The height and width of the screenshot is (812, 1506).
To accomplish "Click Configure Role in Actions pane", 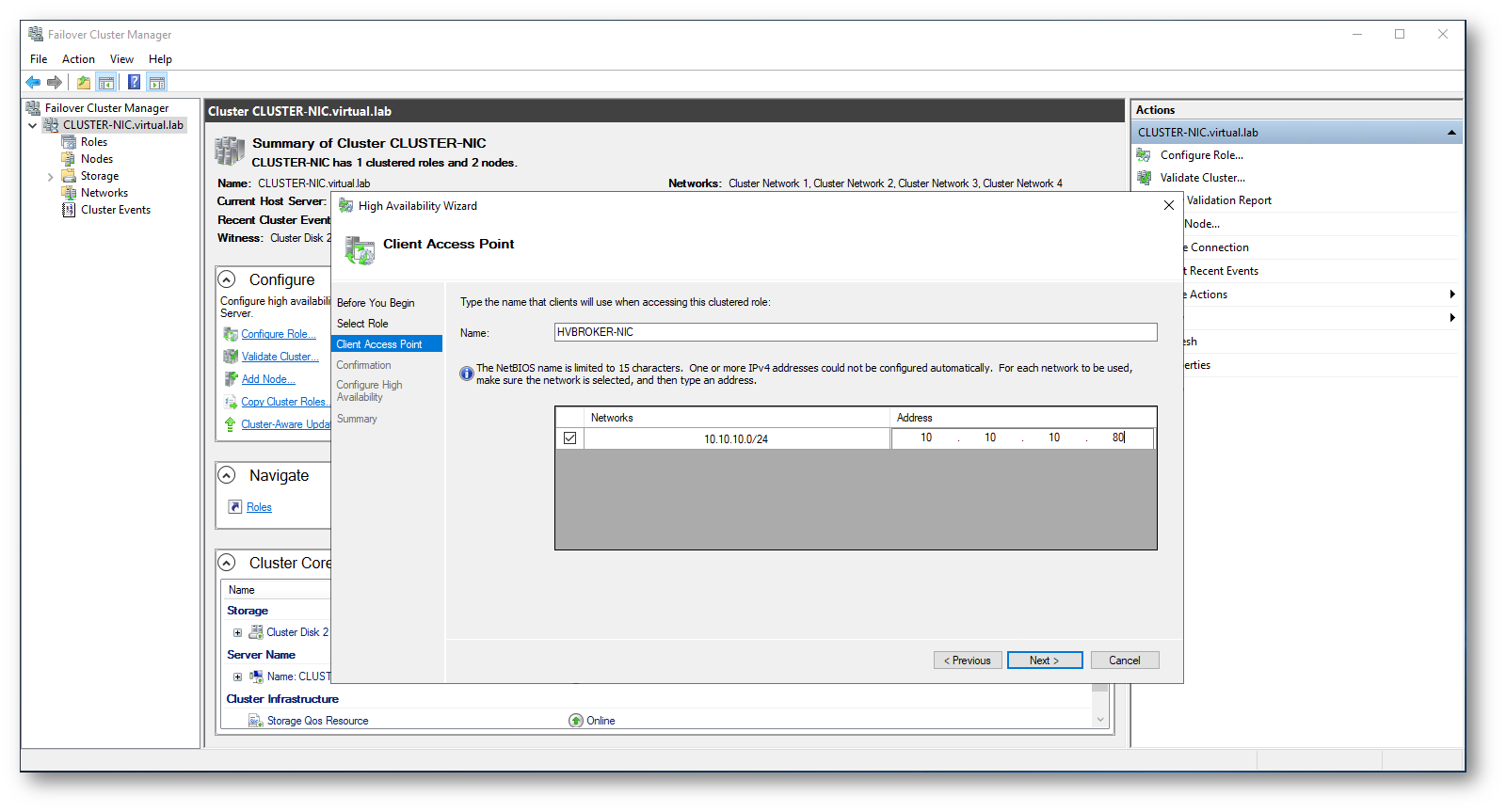I will tap(1202, 155).
